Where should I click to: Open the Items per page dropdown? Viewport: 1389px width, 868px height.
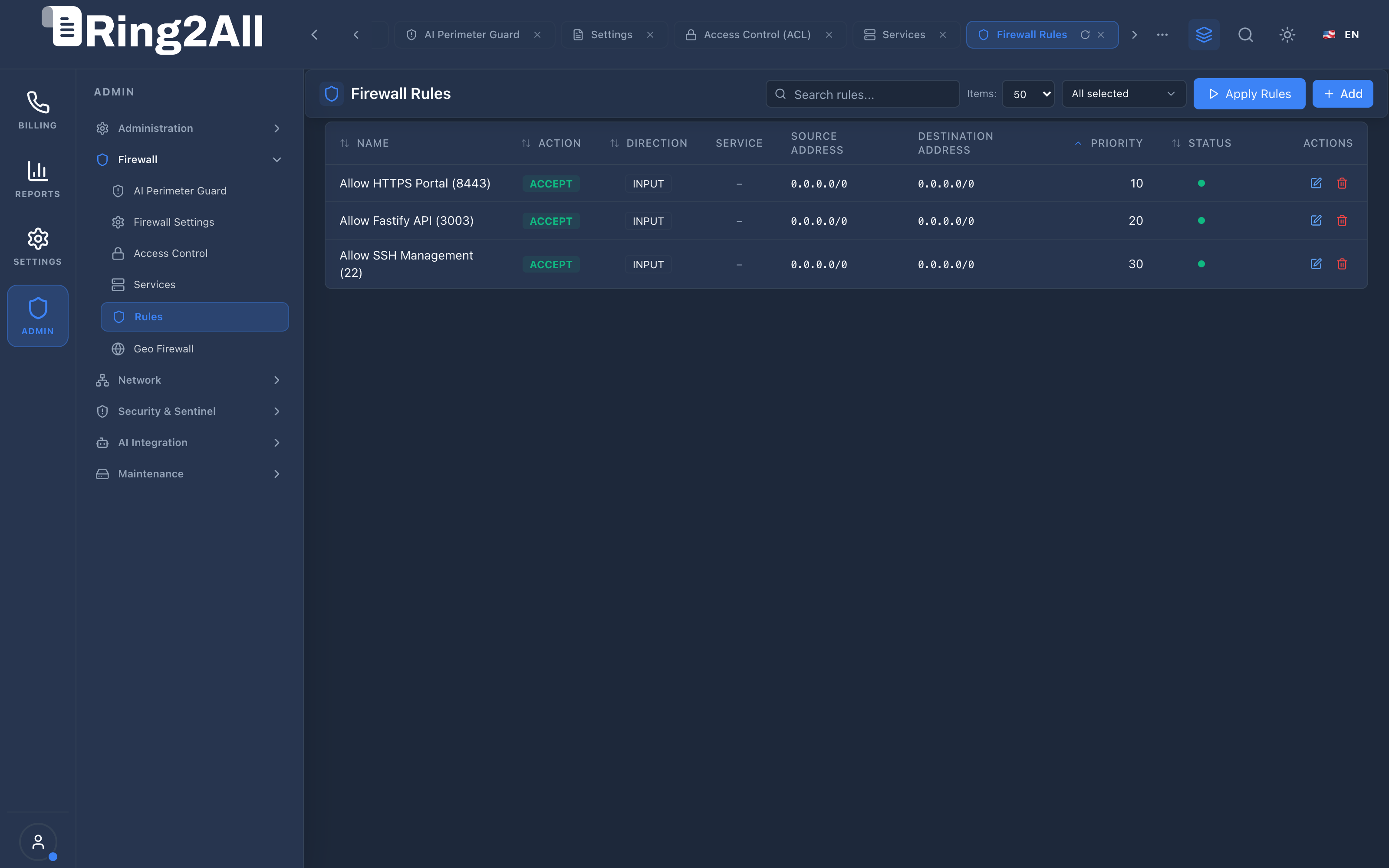[1027, 94]
